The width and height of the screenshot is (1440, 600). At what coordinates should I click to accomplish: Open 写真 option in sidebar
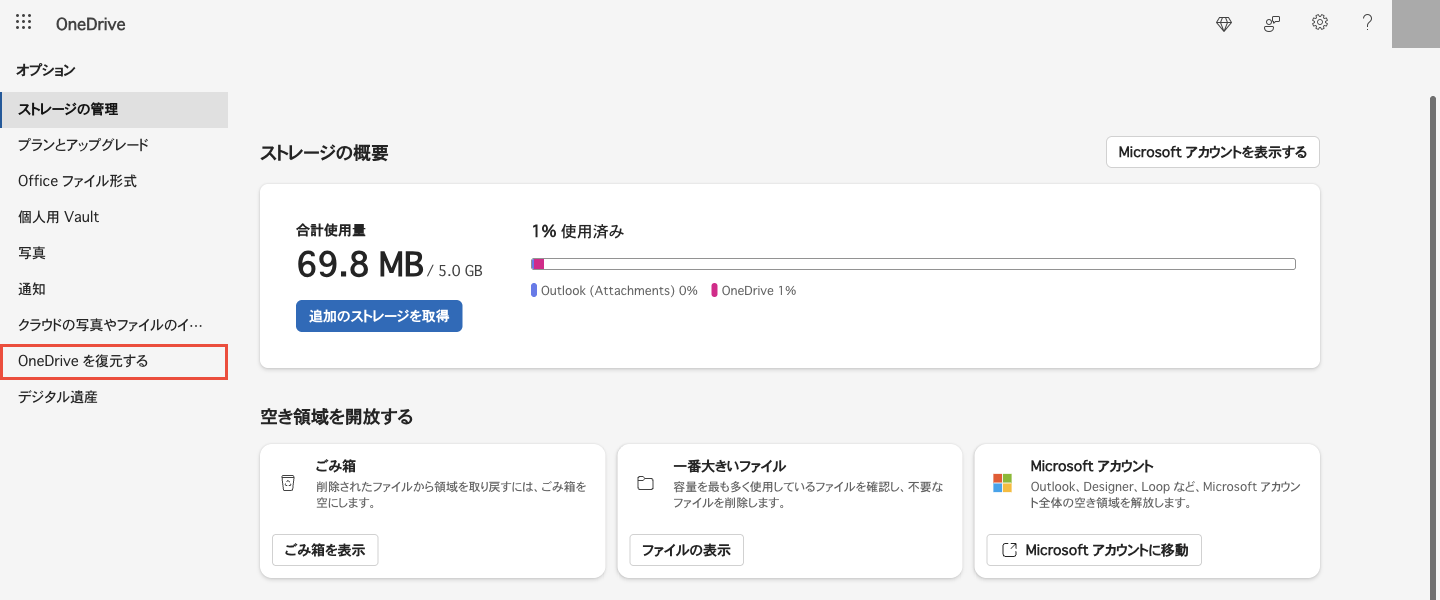(114, 253)
